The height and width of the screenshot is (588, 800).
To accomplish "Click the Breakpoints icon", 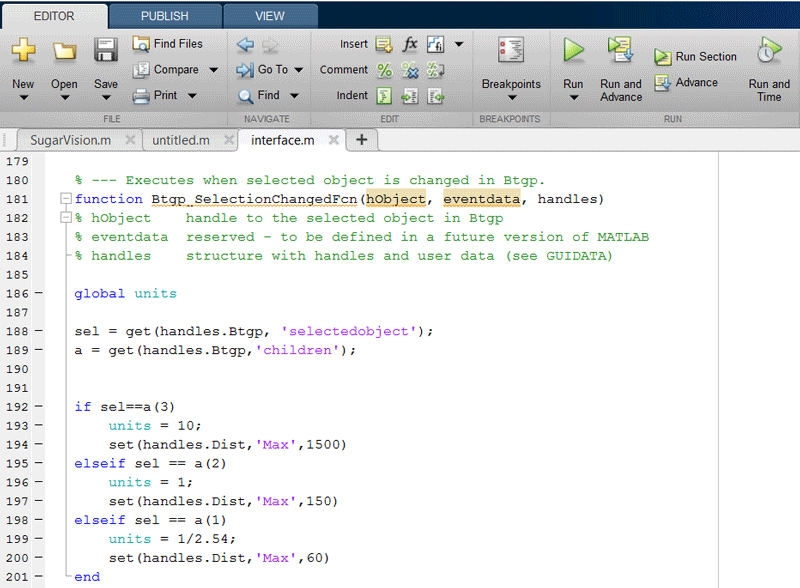I will [511, 50].
